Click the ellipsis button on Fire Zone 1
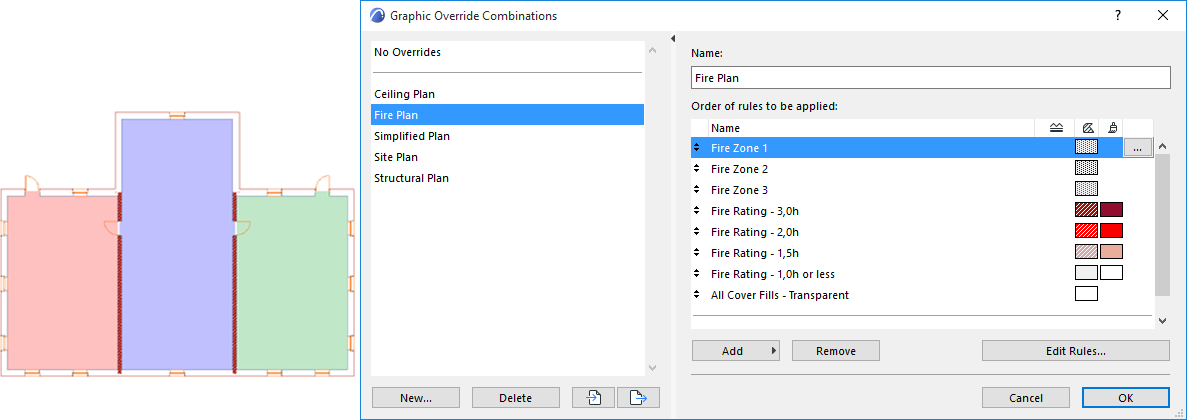 click(x=1137, y=148)
